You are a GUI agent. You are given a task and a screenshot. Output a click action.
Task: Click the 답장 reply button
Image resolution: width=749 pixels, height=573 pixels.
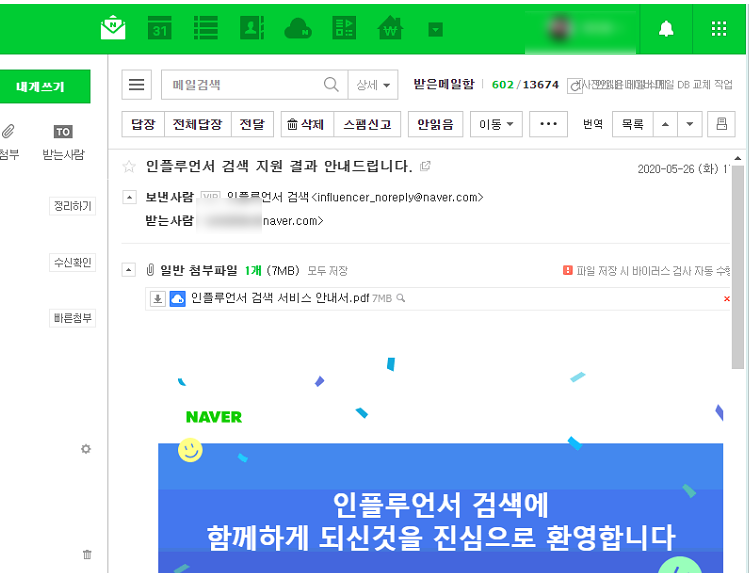pyautogui.click(x=143, y=124)
